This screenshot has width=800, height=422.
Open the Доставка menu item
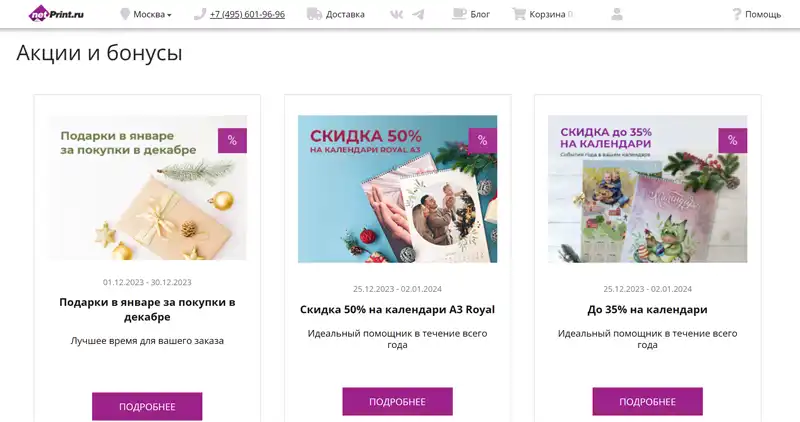pos(345,14)
